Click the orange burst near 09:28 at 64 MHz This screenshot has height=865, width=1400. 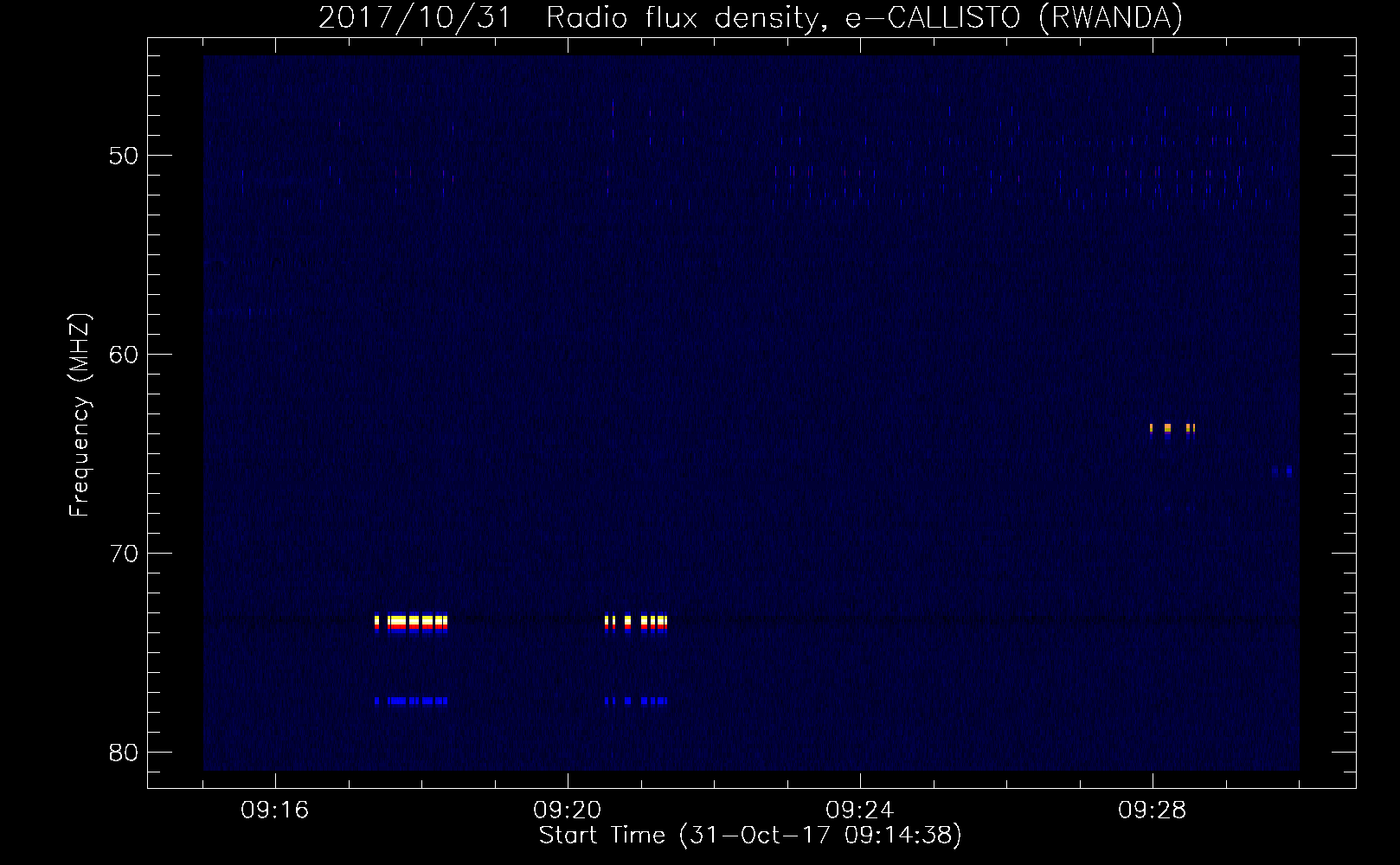(1172, 429)
